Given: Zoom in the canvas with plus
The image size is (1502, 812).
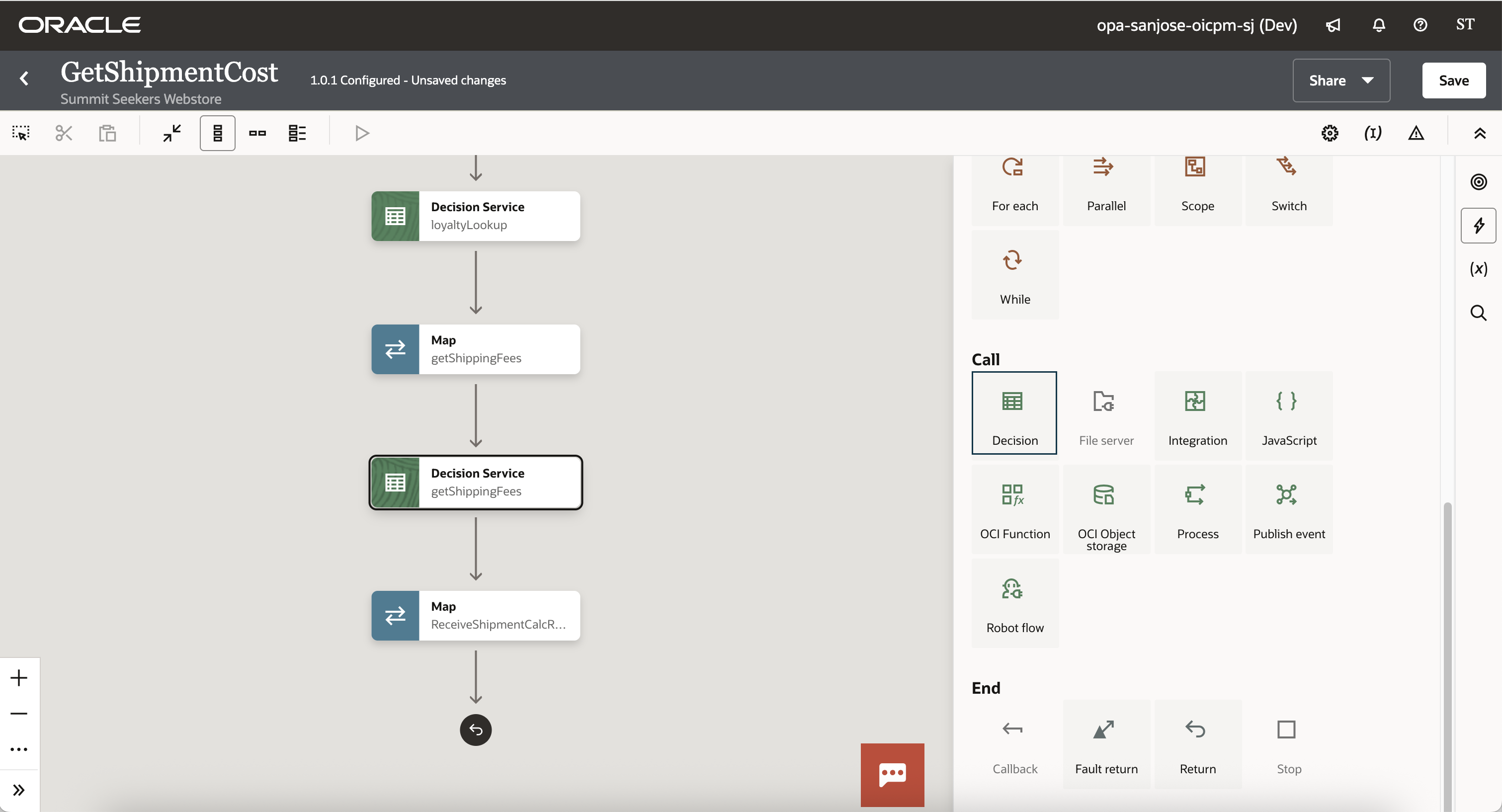Looking at the screenshot, I should point(19,677).
